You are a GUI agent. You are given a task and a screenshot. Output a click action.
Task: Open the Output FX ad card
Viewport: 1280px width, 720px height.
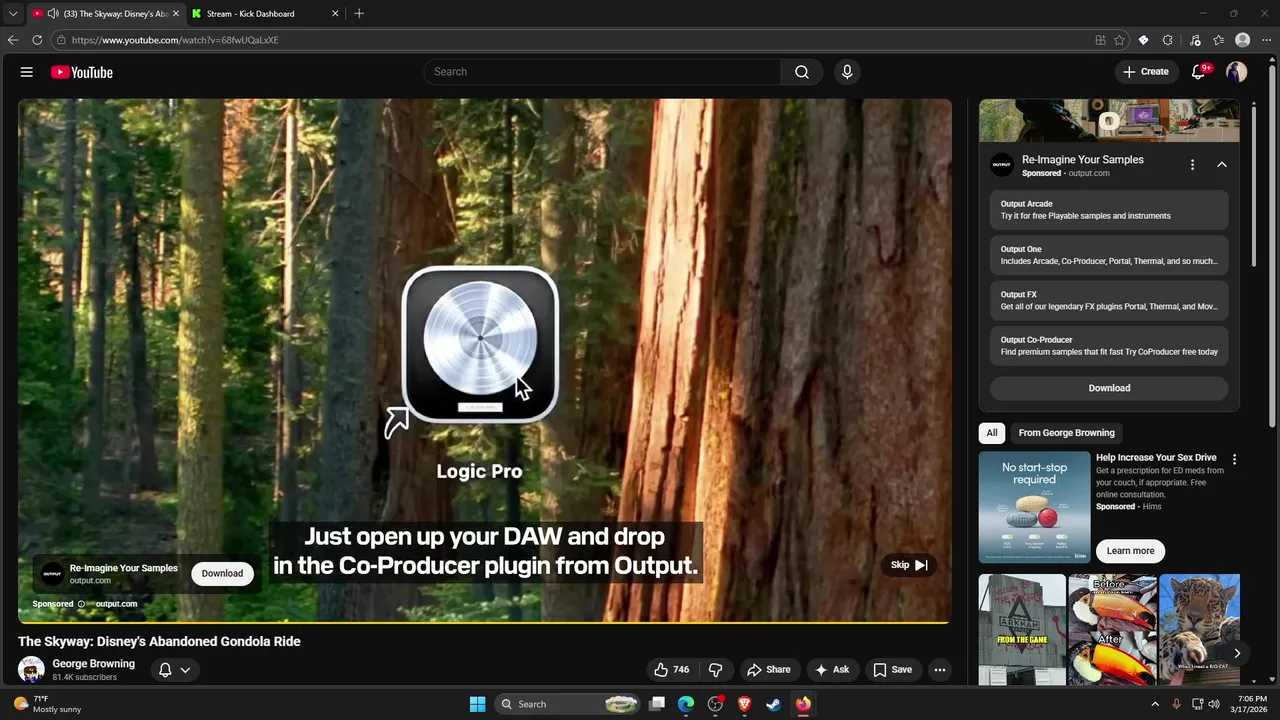click(x=1109, y=301)
